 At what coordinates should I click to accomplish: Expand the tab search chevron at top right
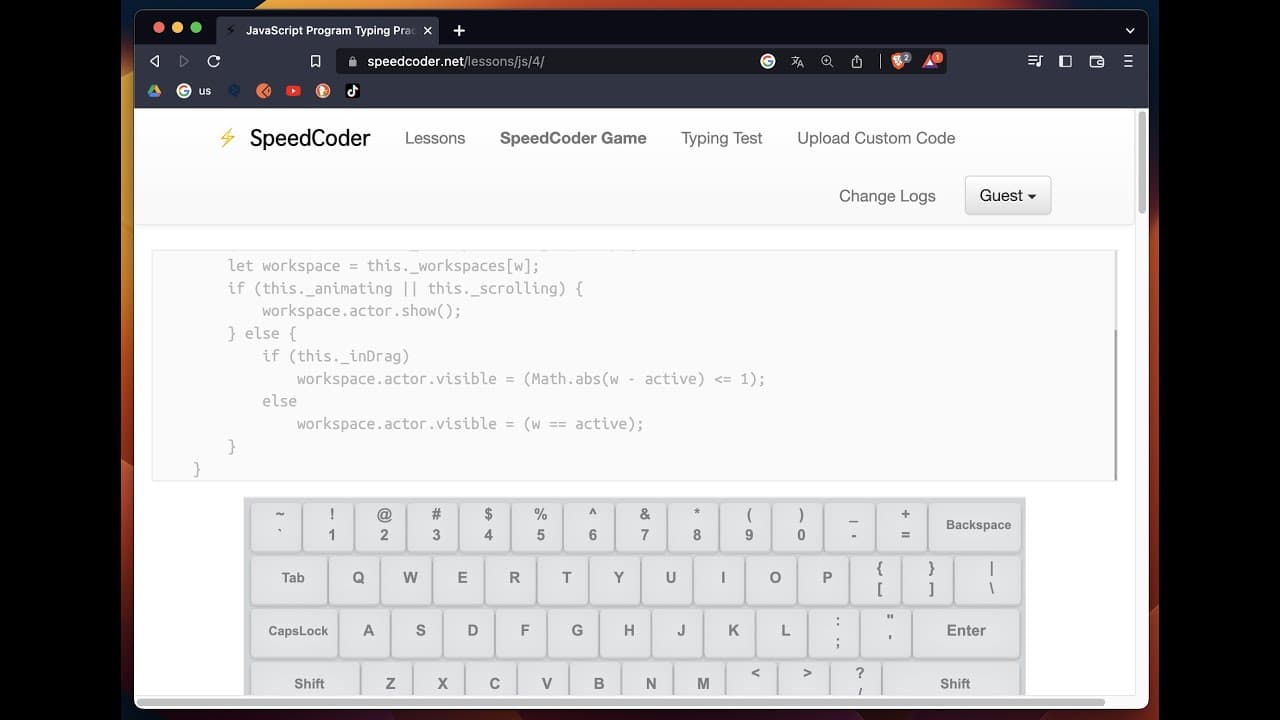[x=1130, y=30]
